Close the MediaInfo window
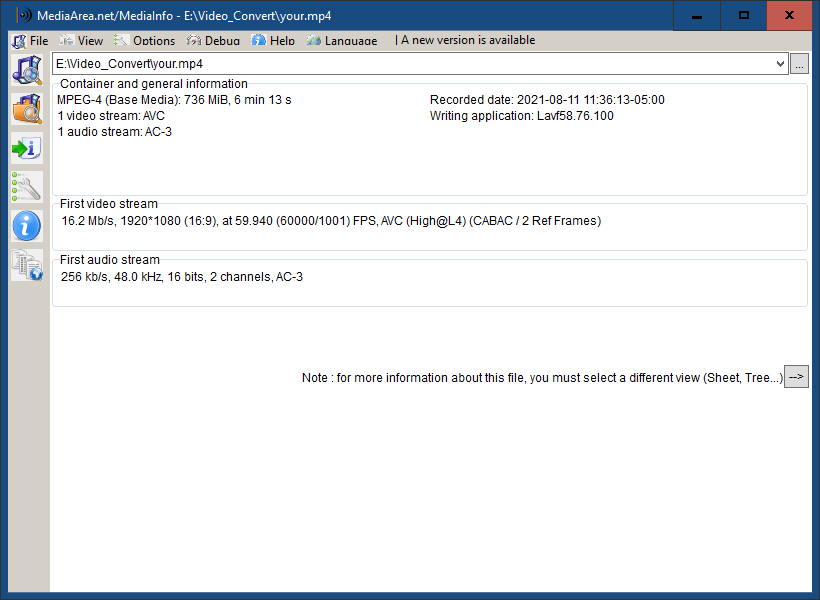 (x=790, y=16)
